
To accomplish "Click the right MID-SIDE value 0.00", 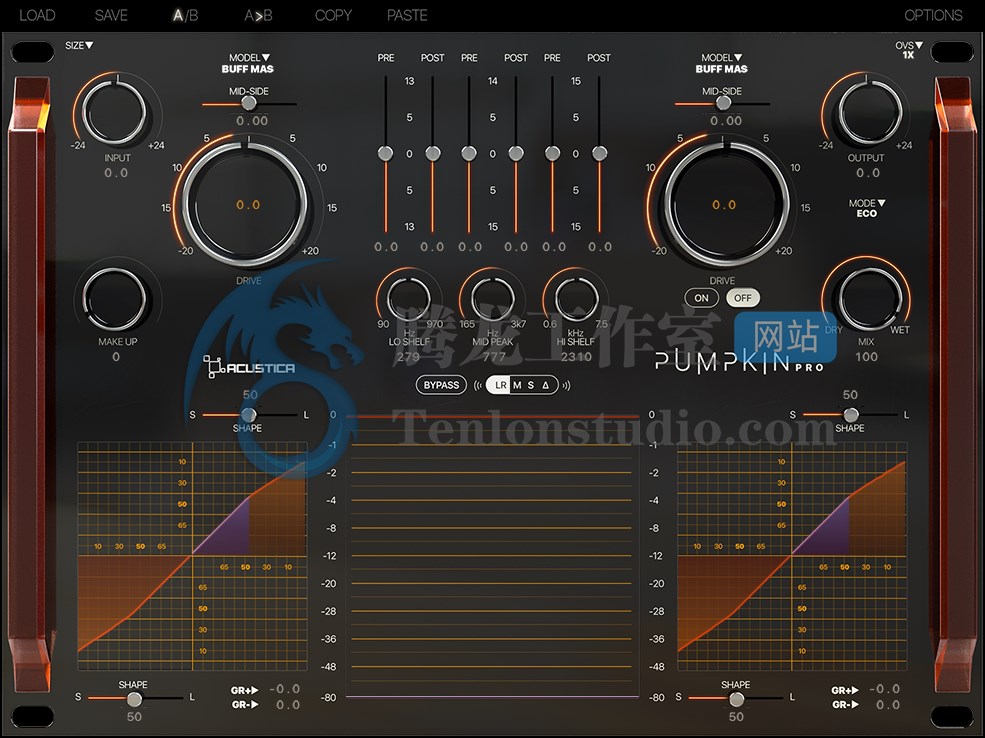I will point(726,121).
